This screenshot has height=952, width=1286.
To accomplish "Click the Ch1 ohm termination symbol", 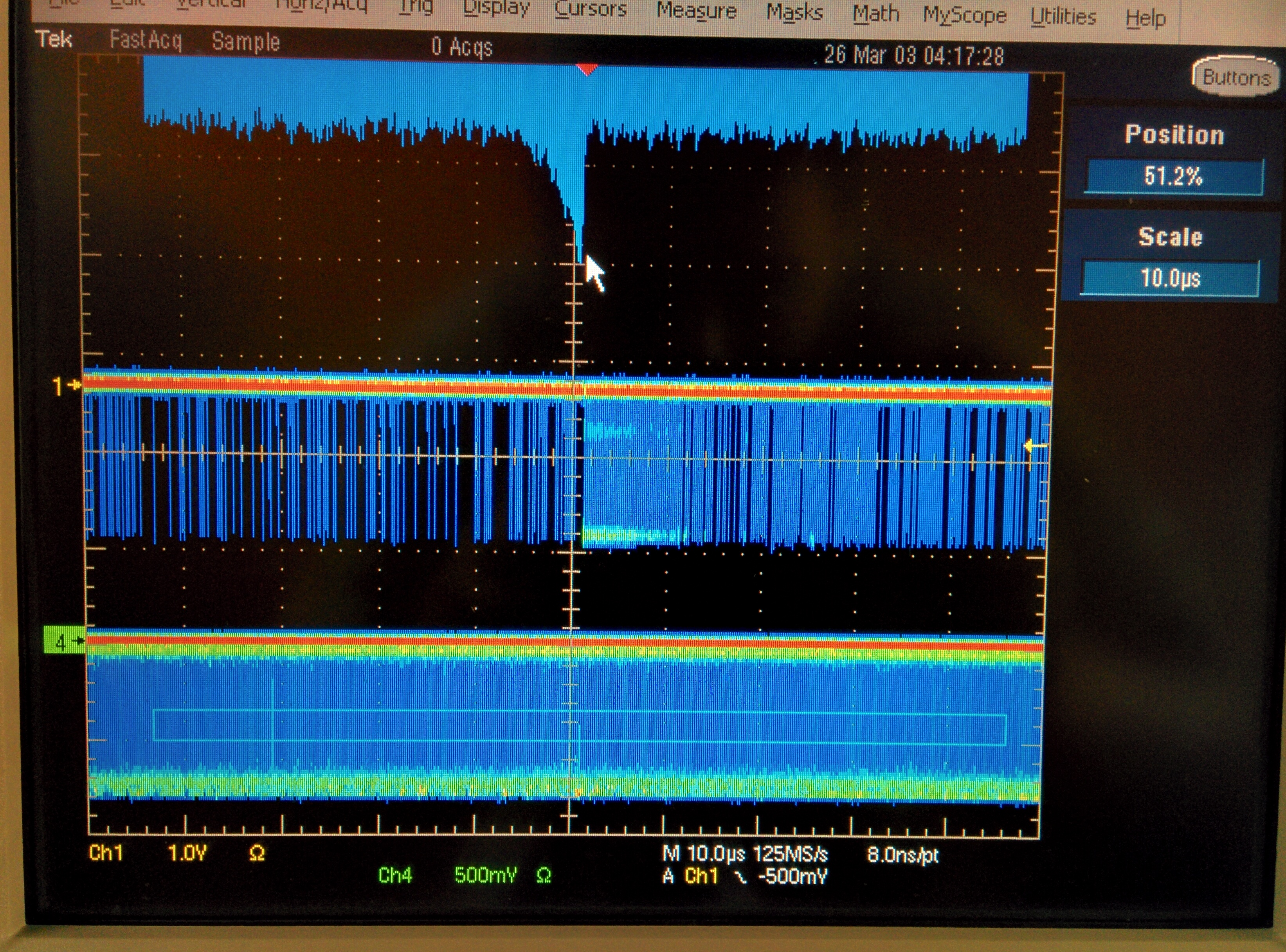I will pyautogui.click(x=257, y=853).
